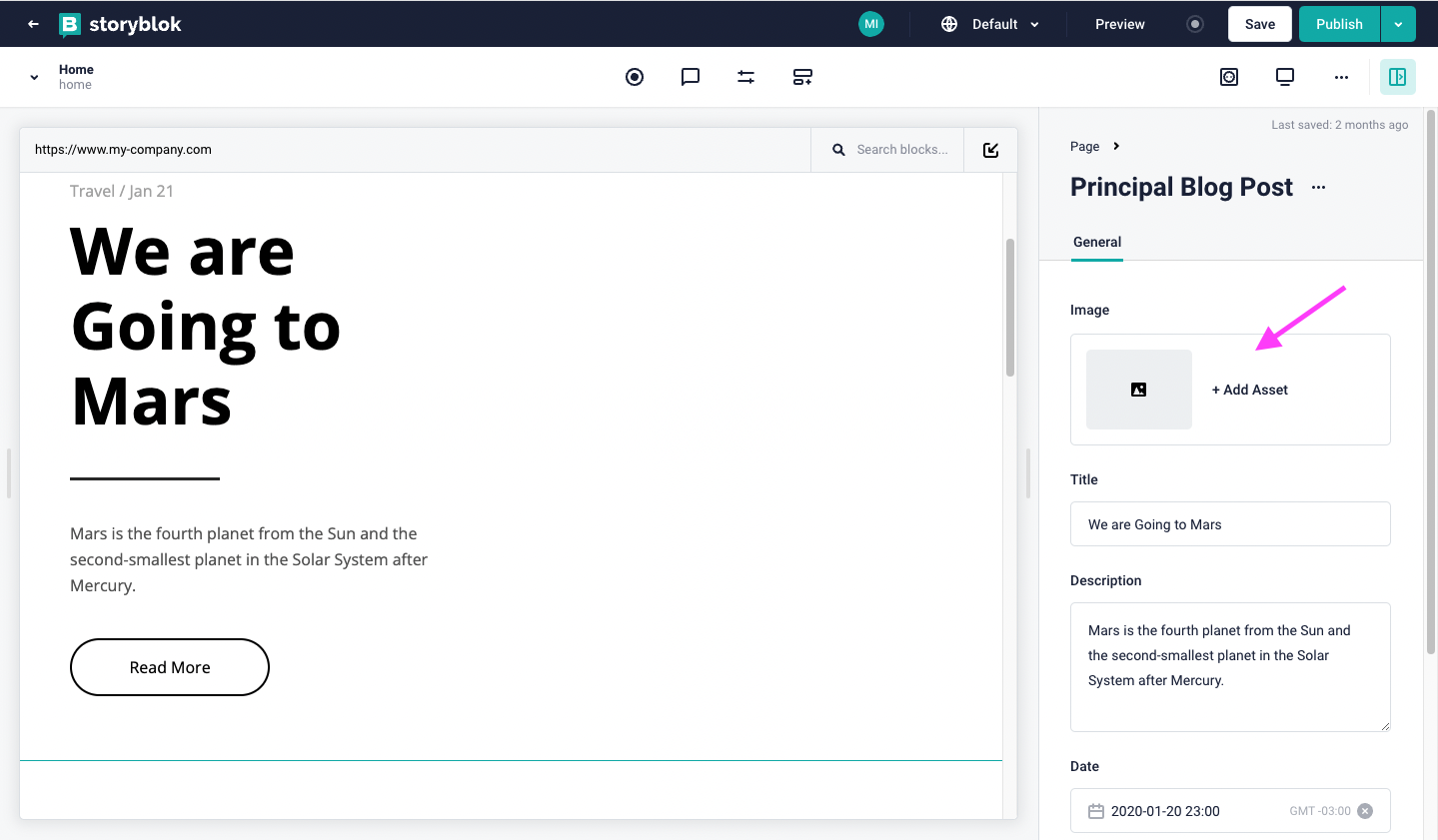
Task: Open the screenshot frame icon in toolbar
Action: pos(1229,77)
